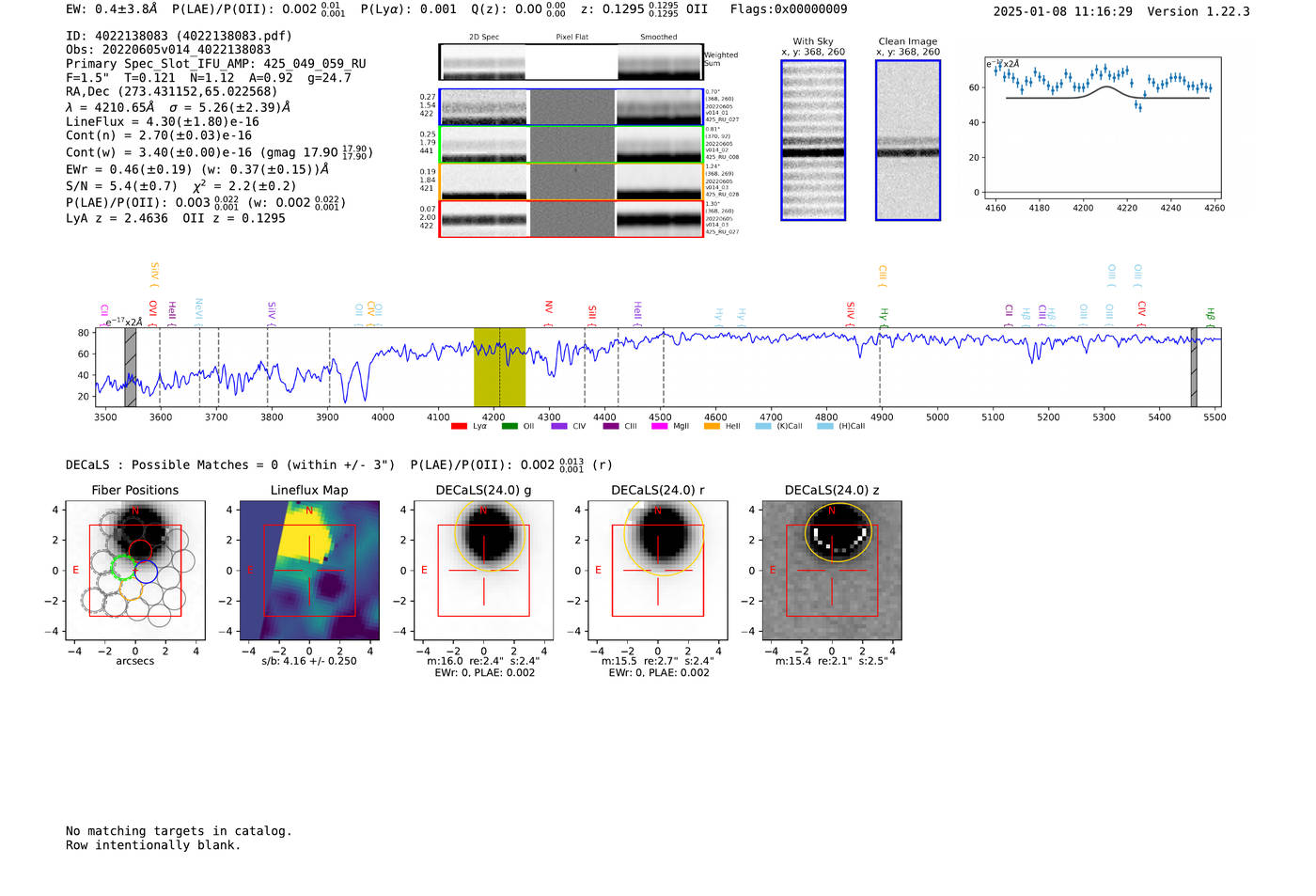Click the 'Flags:0x00000009' text
Screen dimensions: 1316x896
pos(789,9)
